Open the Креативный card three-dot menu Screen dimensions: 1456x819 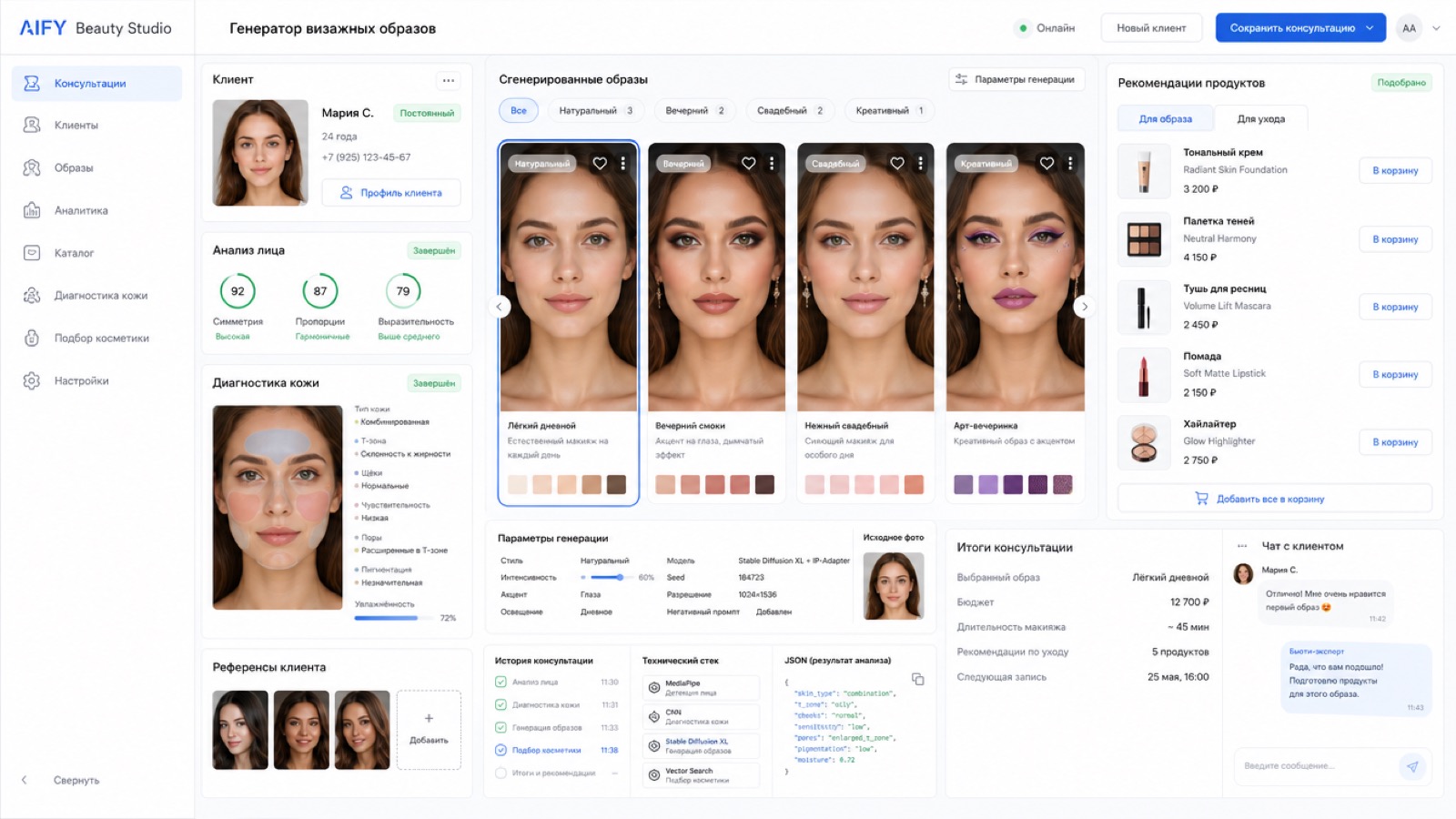(1069, 164)
